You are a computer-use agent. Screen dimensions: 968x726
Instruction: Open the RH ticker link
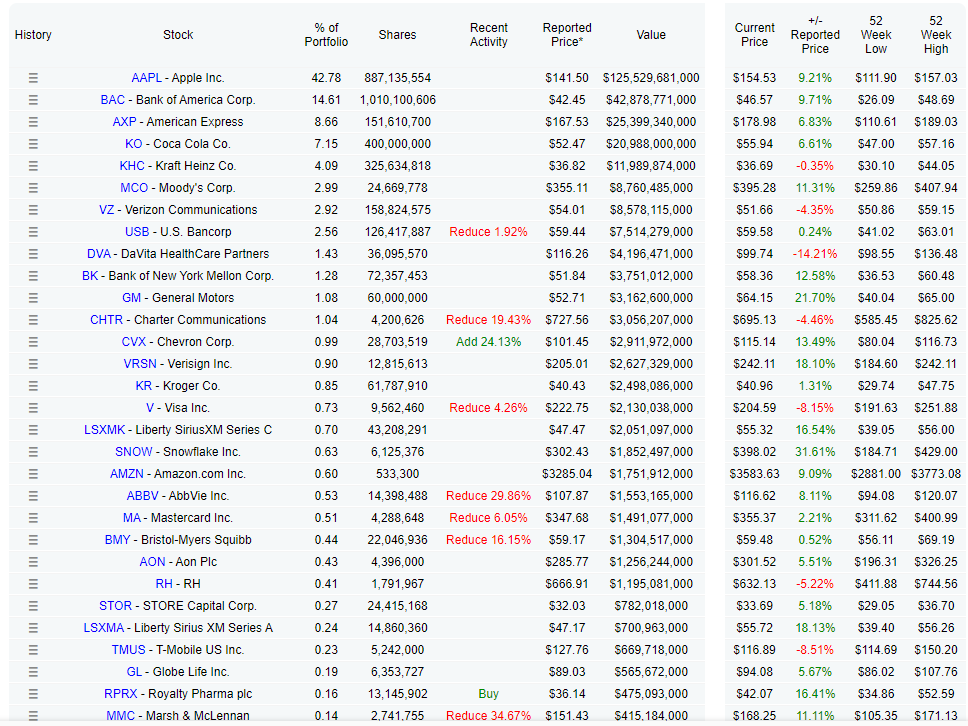[164, 584]
